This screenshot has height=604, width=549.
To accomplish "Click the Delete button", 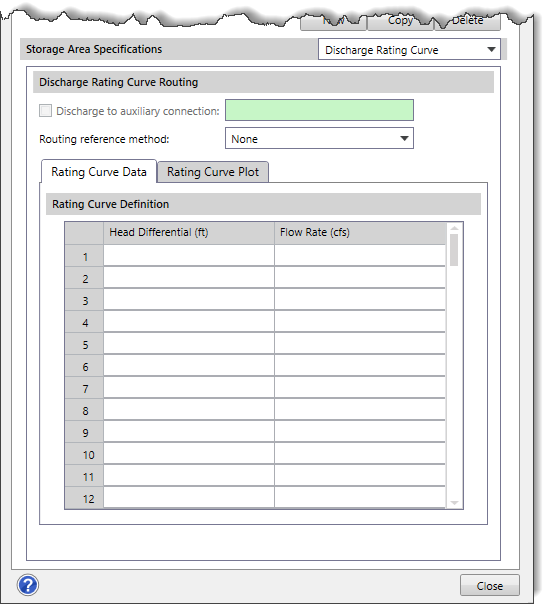I will pyautogui.click(x=467, y=21).
